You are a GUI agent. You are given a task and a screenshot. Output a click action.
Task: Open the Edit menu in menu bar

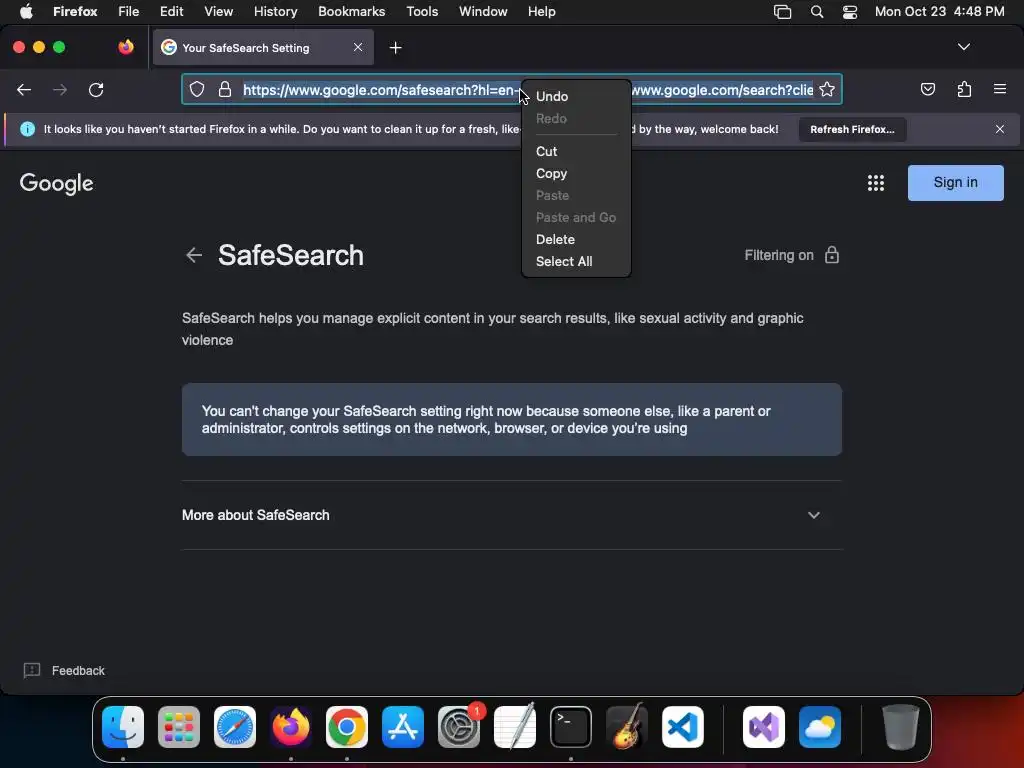point(171,11)
